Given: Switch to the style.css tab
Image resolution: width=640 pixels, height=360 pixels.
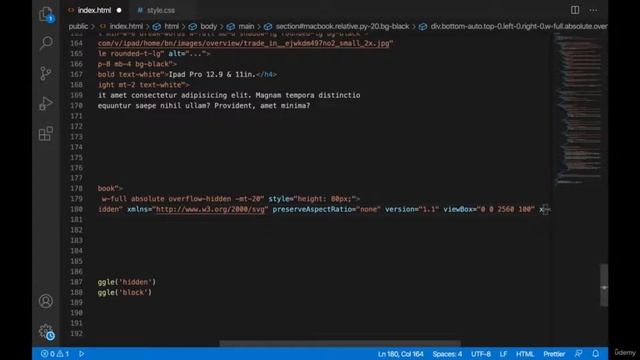Looking at the screenshot, I should [x=161, y=10].
